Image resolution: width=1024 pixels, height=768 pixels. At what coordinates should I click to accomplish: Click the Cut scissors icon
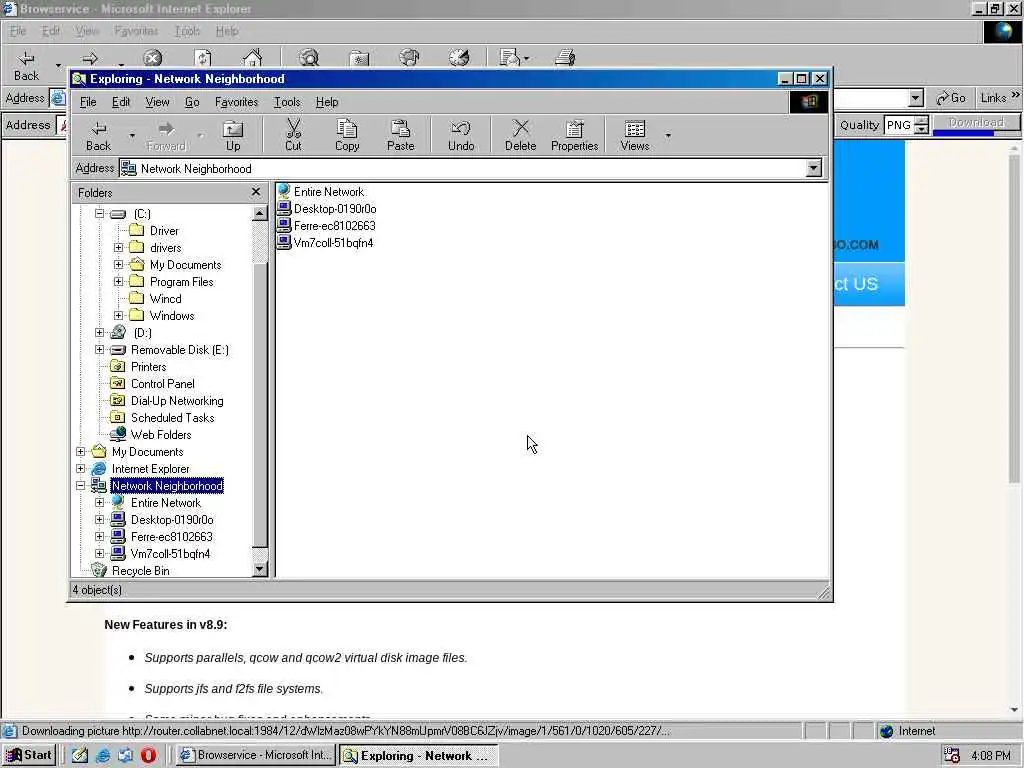pyautogui.click(x=293, y=135)
